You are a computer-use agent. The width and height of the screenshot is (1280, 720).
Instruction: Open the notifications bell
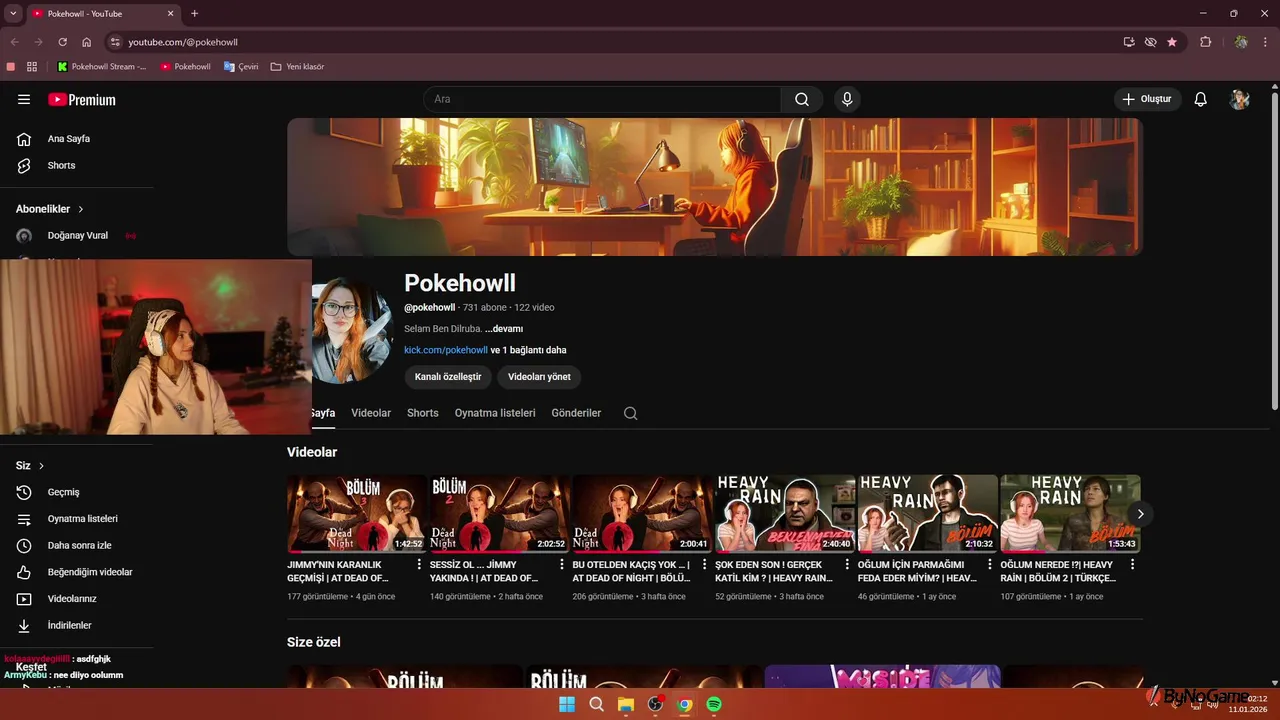click(x=1201, y=99)
